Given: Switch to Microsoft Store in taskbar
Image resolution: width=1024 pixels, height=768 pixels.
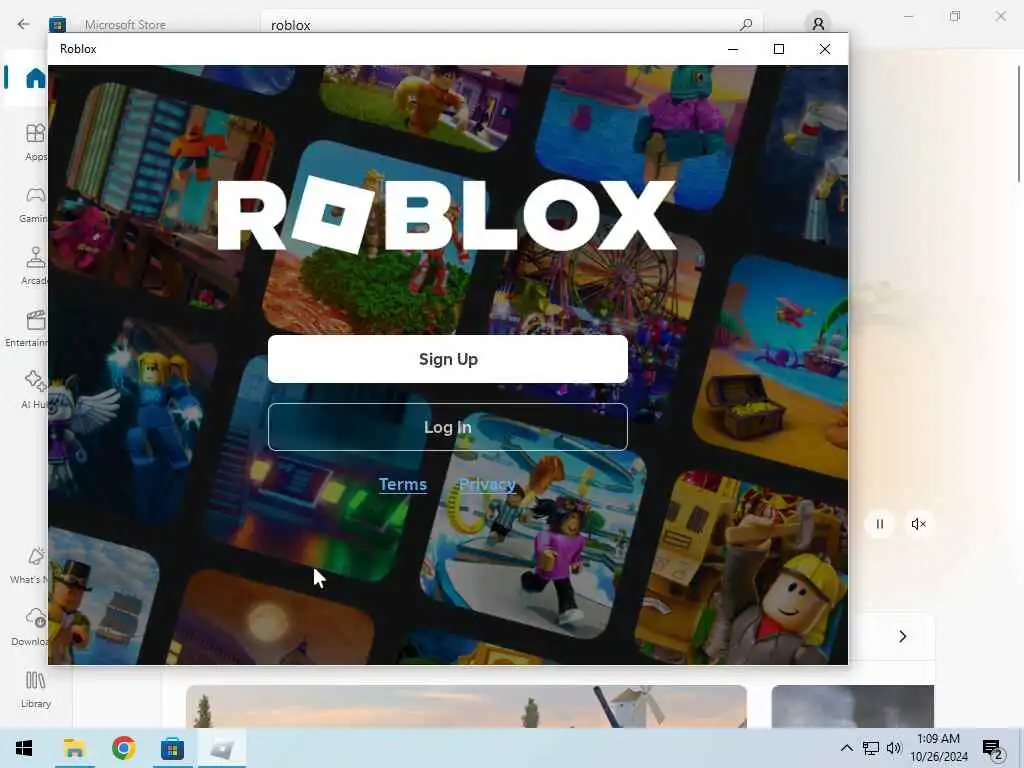Looking at the screenshot, I should (172, 748).
